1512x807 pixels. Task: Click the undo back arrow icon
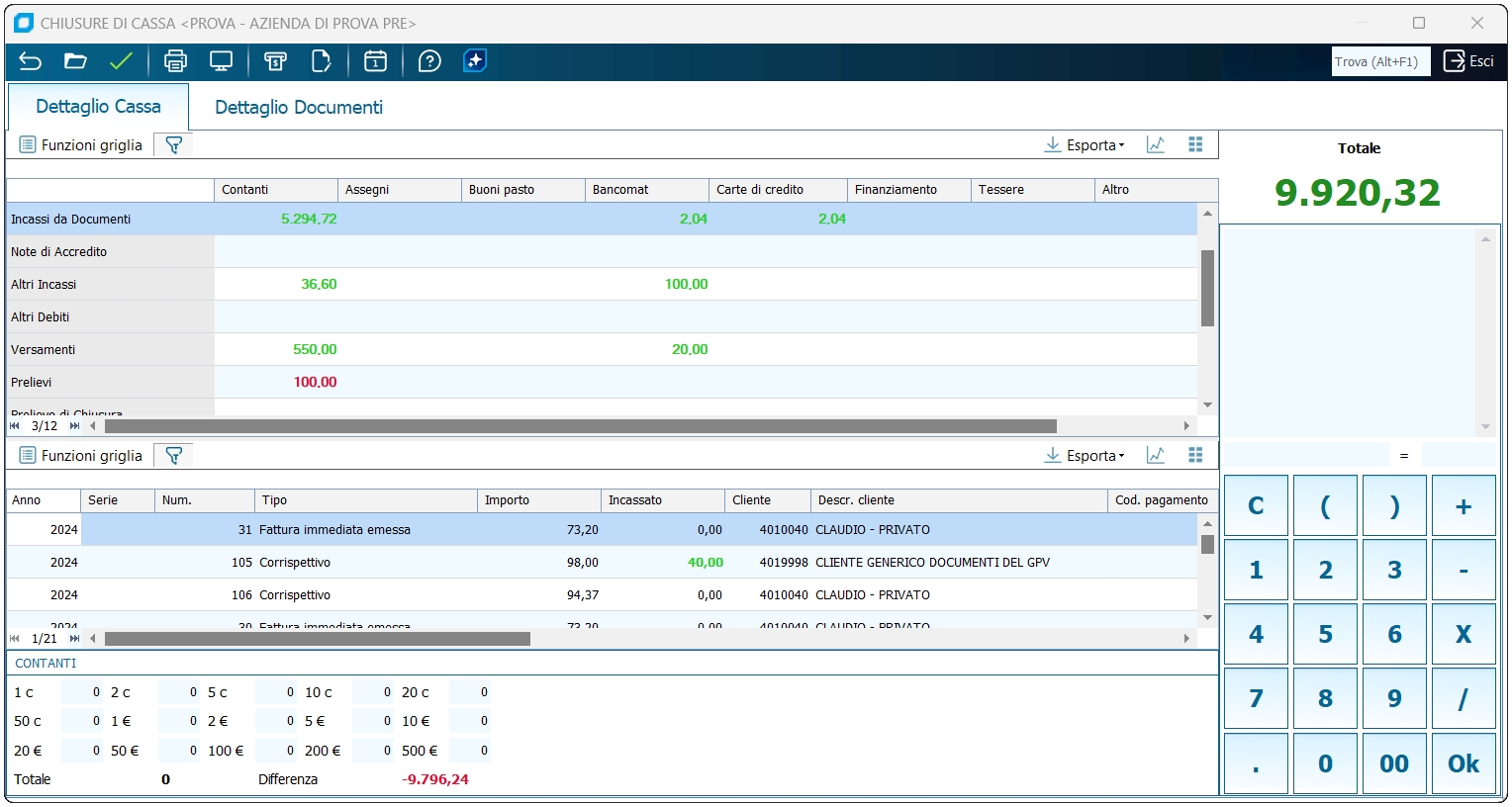pos(30,61)
